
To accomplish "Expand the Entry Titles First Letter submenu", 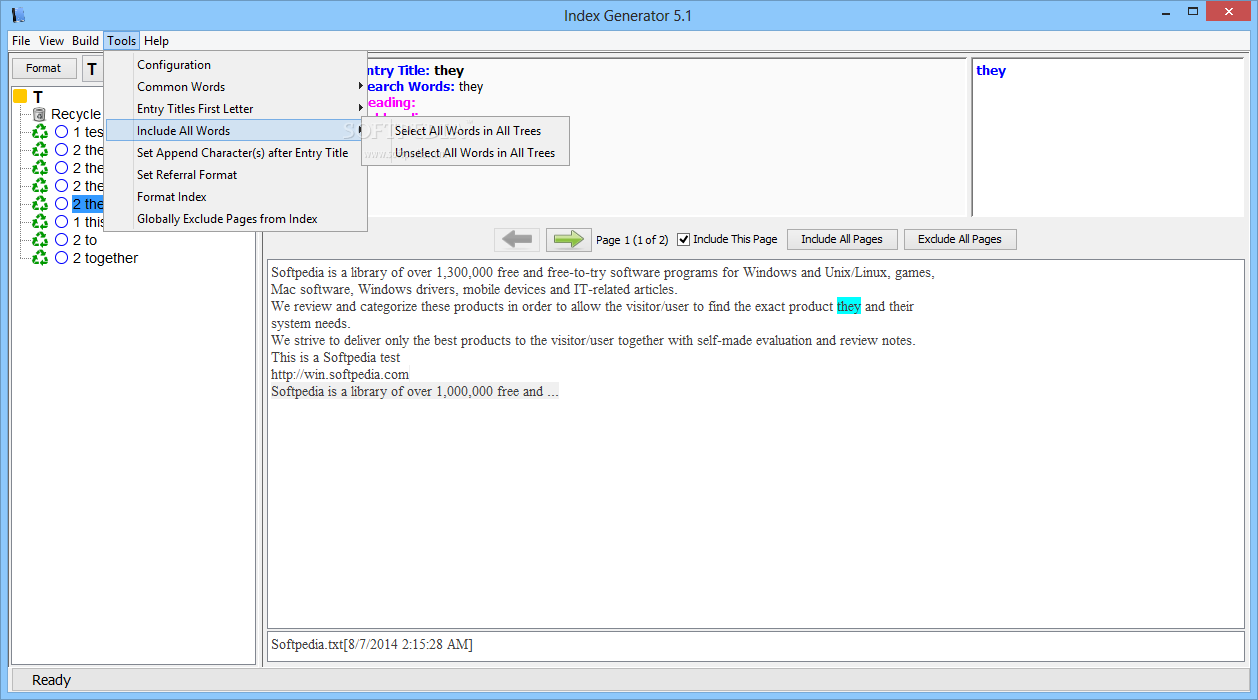I will (235, 109).
